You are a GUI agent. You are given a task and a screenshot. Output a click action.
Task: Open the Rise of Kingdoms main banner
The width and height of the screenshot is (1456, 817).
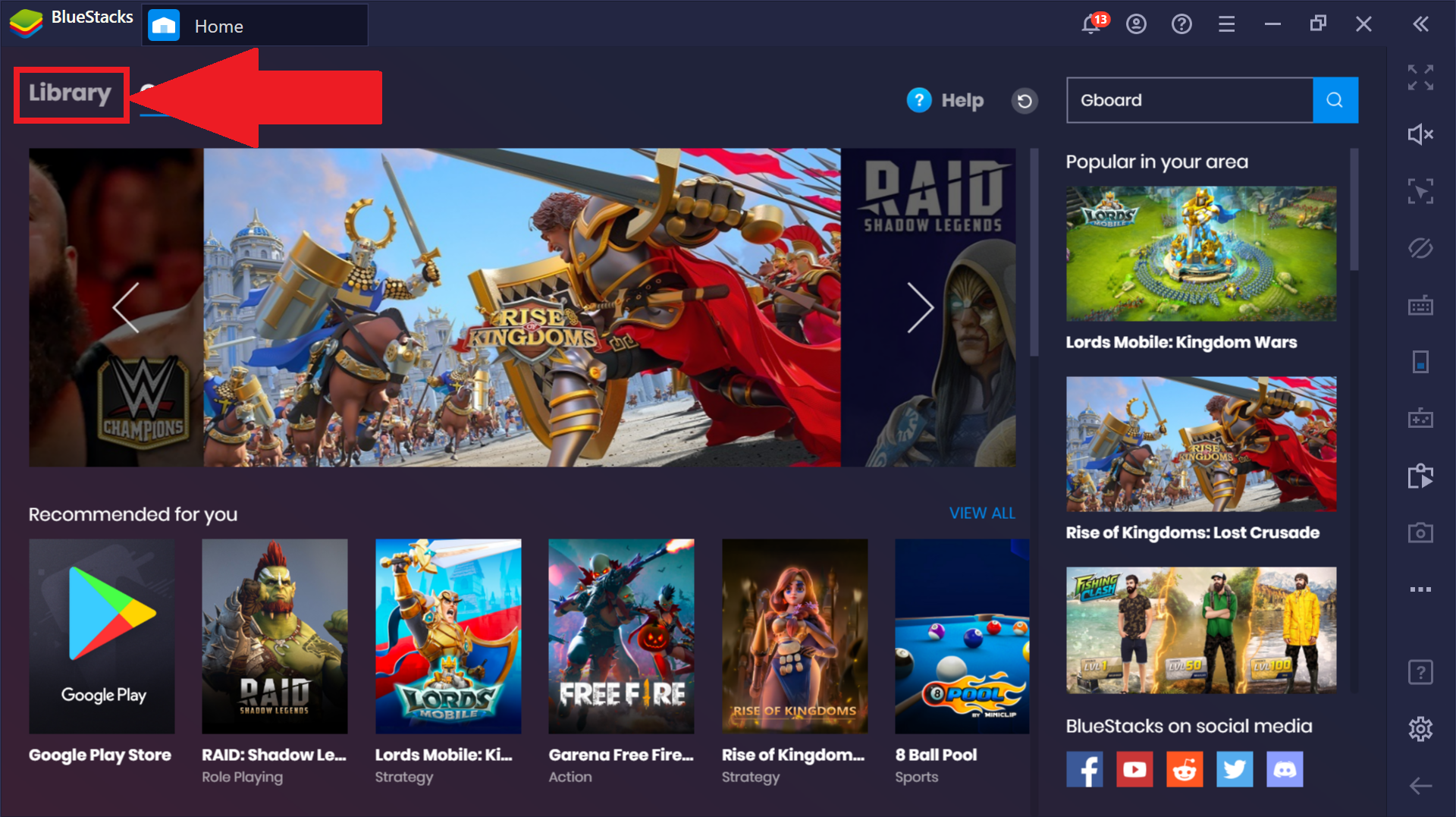pos(522,307)
